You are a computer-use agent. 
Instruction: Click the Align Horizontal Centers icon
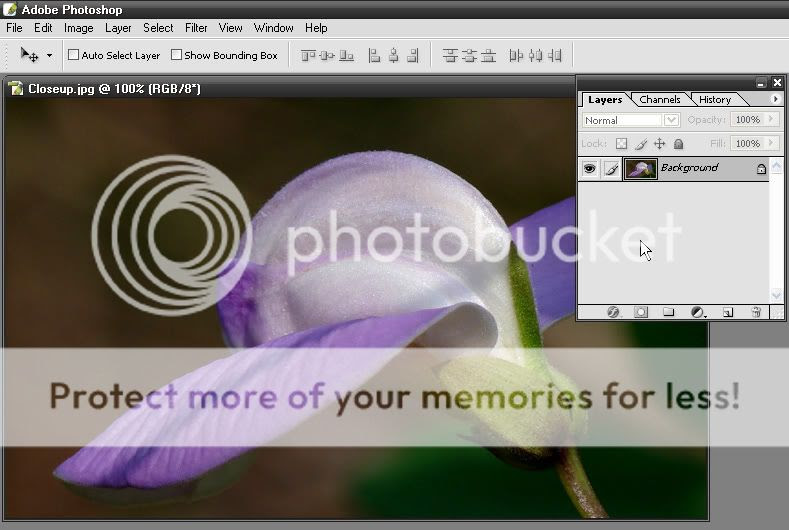pos(393,55)
